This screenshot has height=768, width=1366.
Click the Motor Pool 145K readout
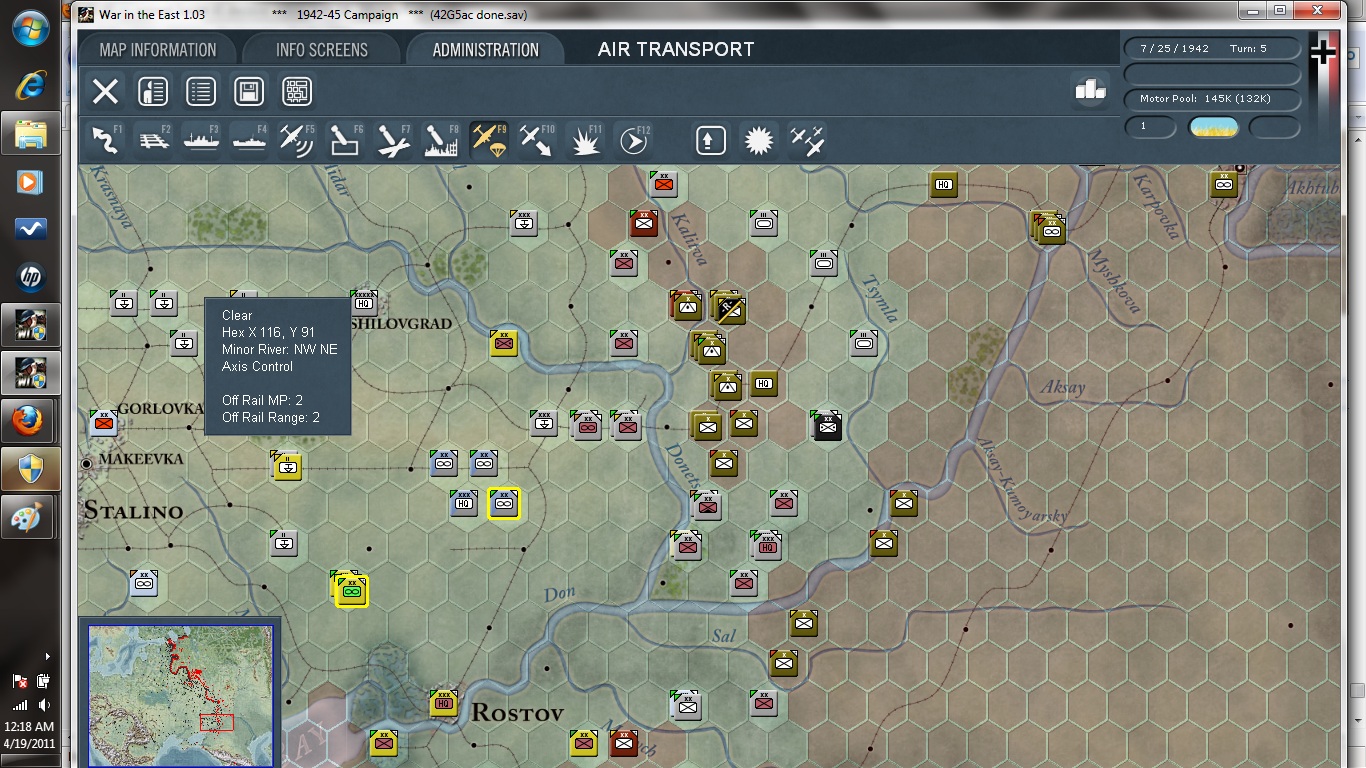point(1212,99)
